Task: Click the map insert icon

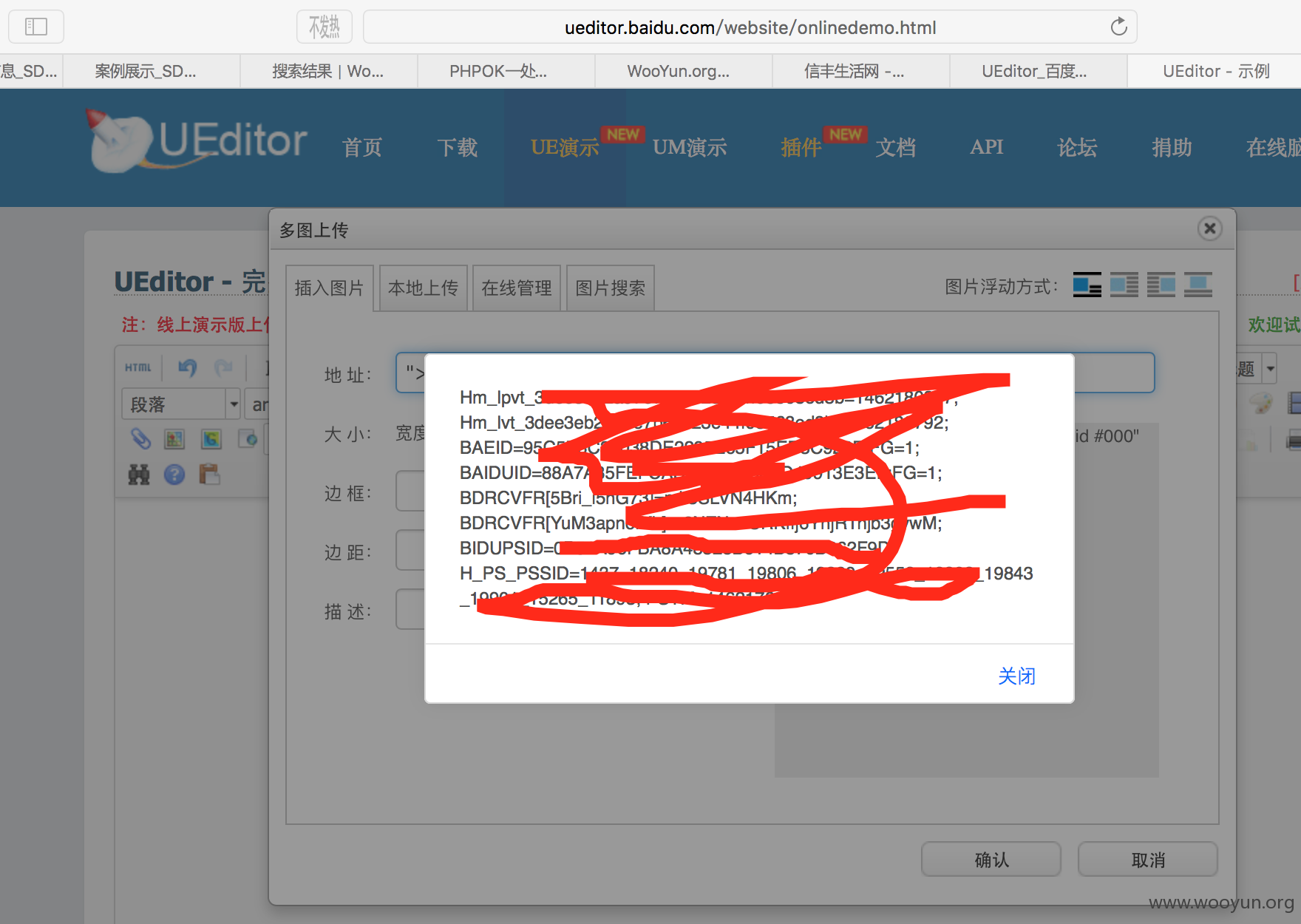Action: (174, 439)
